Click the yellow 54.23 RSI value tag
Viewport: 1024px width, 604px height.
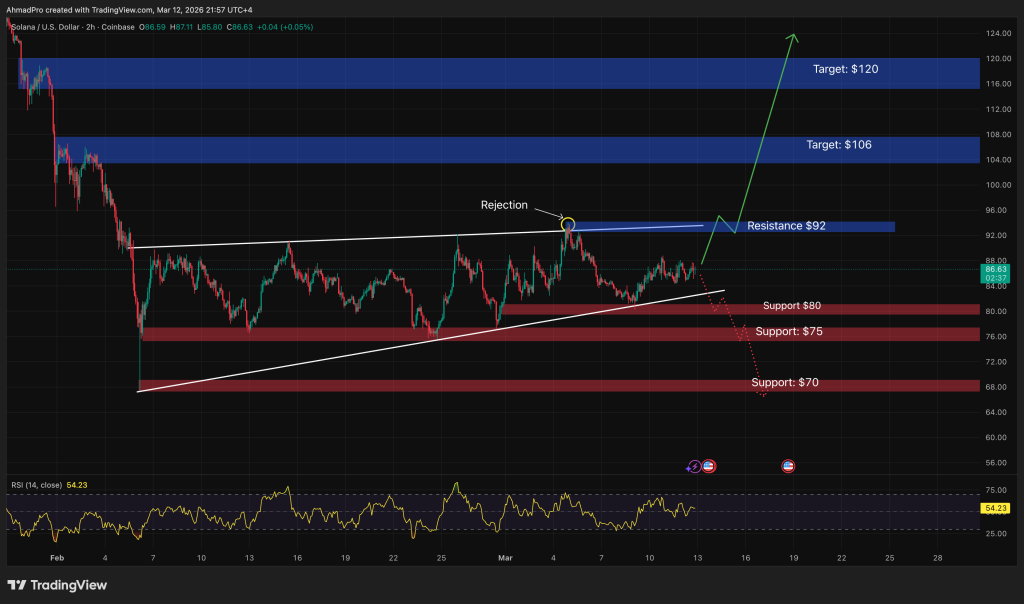click(994, 508)
